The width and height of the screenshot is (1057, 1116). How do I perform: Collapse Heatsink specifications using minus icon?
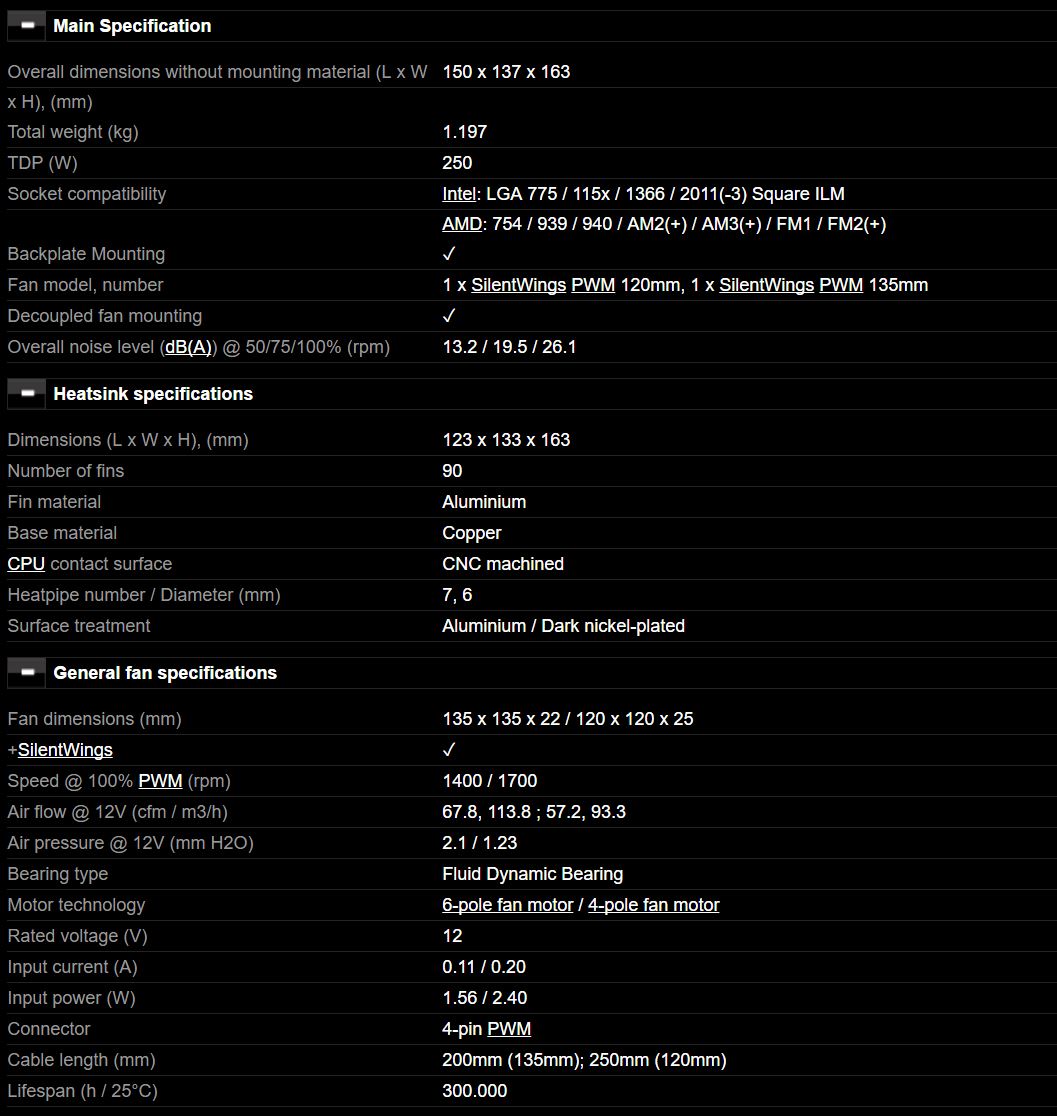click(27, 394)
